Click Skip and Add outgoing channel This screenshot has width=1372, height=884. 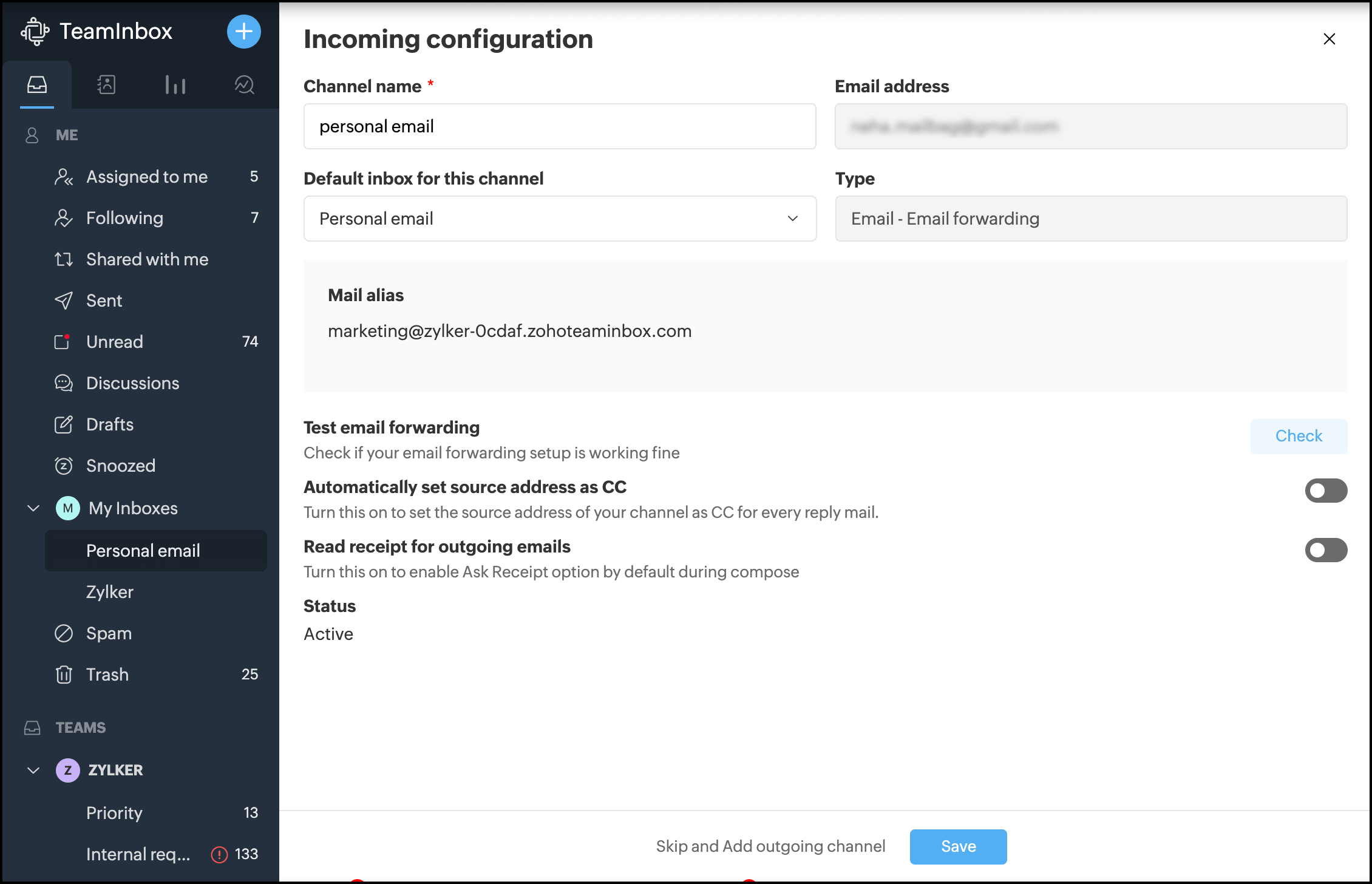(770, 846)
